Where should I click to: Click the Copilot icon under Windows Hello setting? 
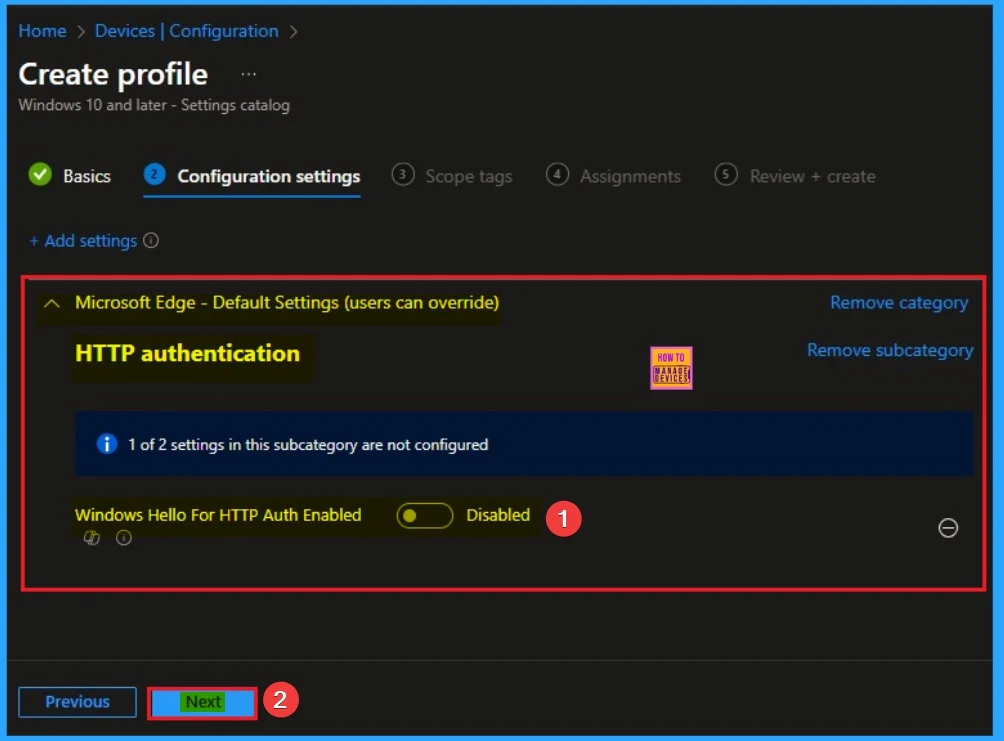coord(92,538)
